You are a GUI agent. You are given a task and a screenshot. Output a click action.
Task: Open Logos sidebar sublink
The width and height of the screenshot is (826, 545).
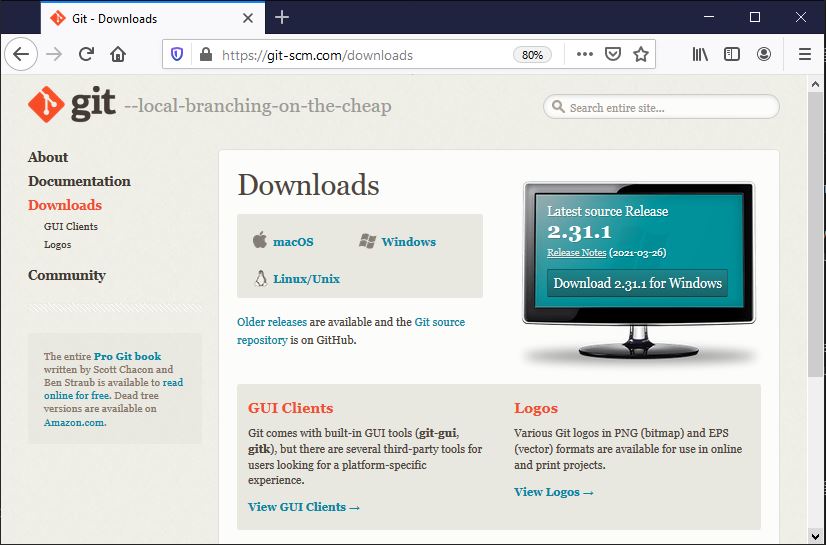tap(57, 245)
